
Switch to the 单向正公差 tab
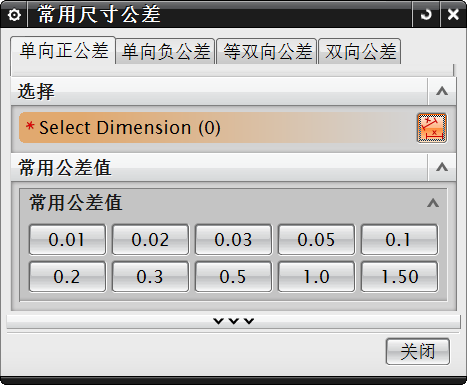point(63,51)
